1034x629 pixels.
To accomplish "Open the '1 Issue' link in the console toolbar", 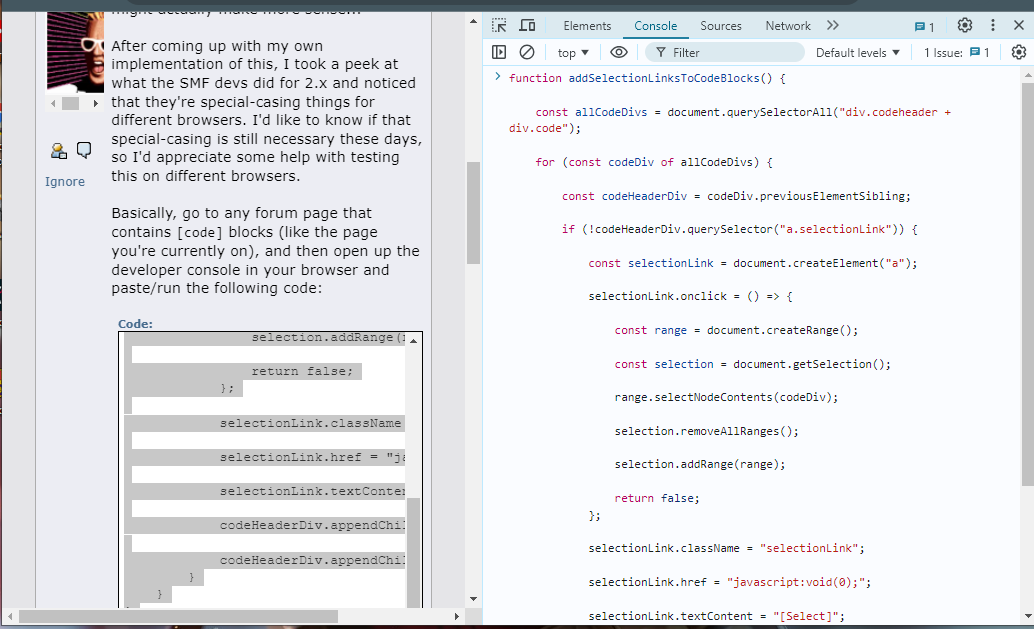I will coord(956,53).
